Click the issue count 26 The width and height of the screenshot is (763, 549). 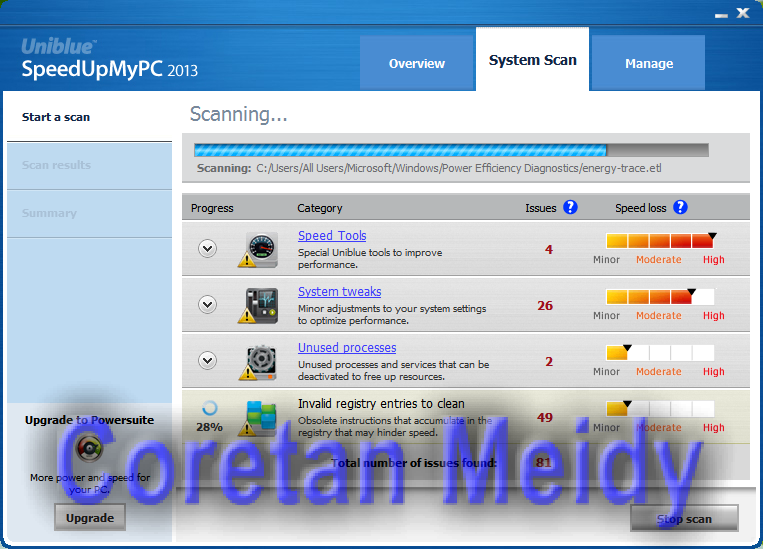coord(545,306)
